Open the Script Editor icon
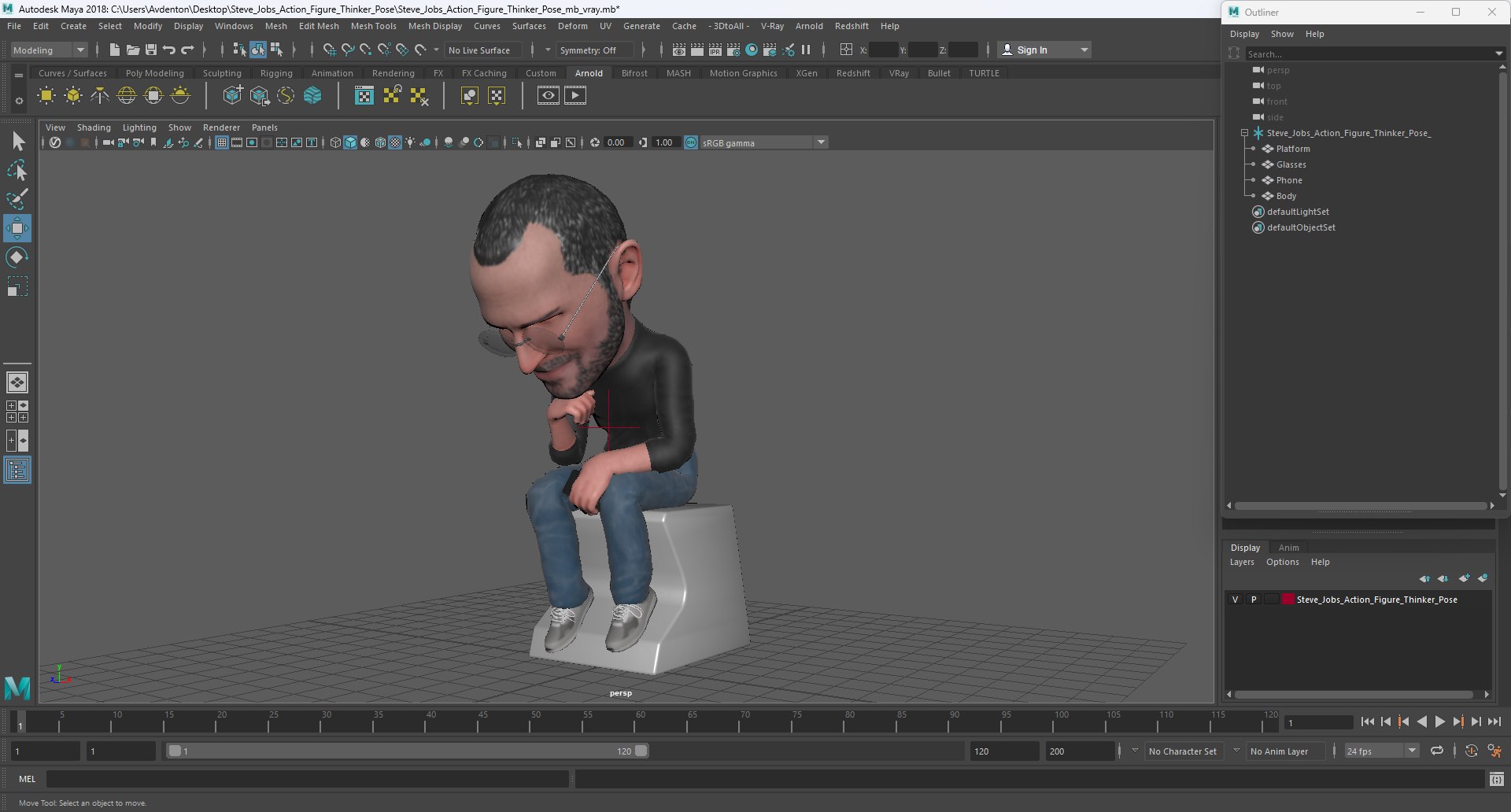Image resolution: width=1511 pixels, height=812 pixels. [1497, 779]
